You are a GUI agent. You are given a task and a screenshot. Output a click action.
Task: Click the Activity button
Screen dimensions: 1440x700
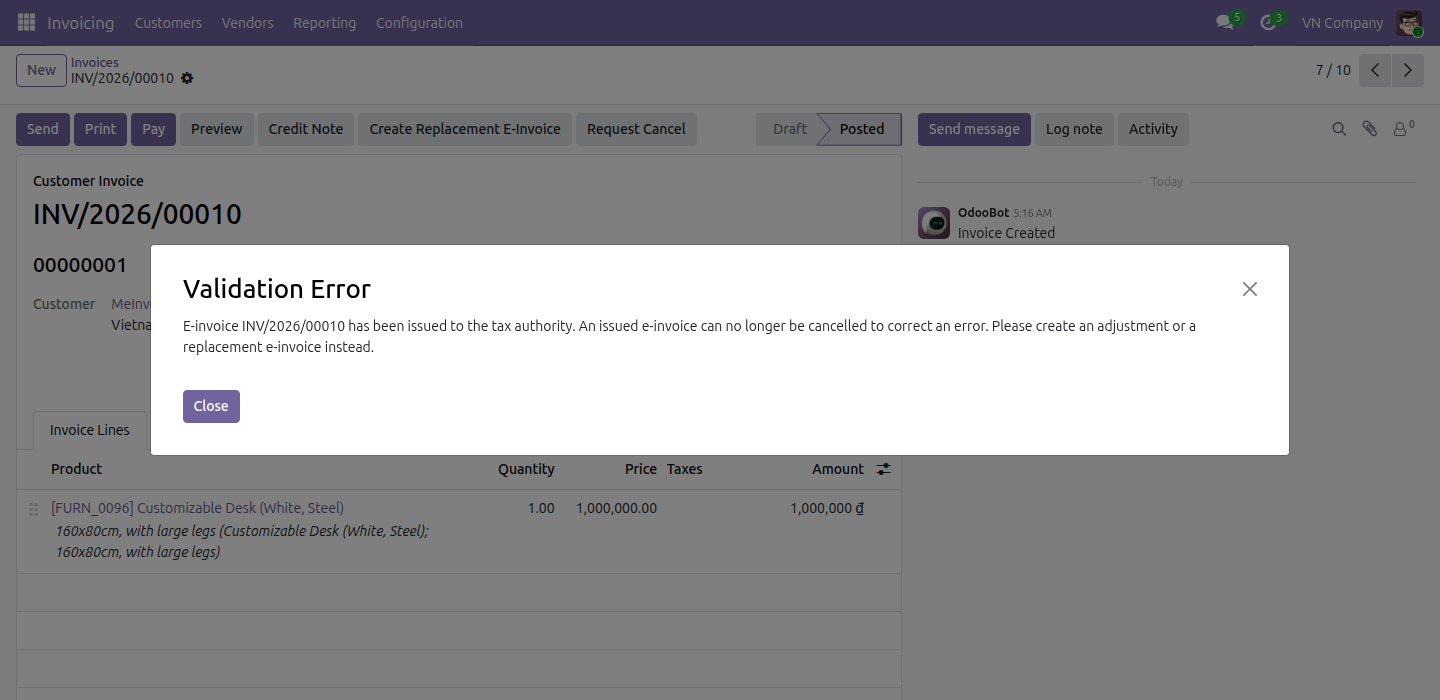coord(1153,129)
